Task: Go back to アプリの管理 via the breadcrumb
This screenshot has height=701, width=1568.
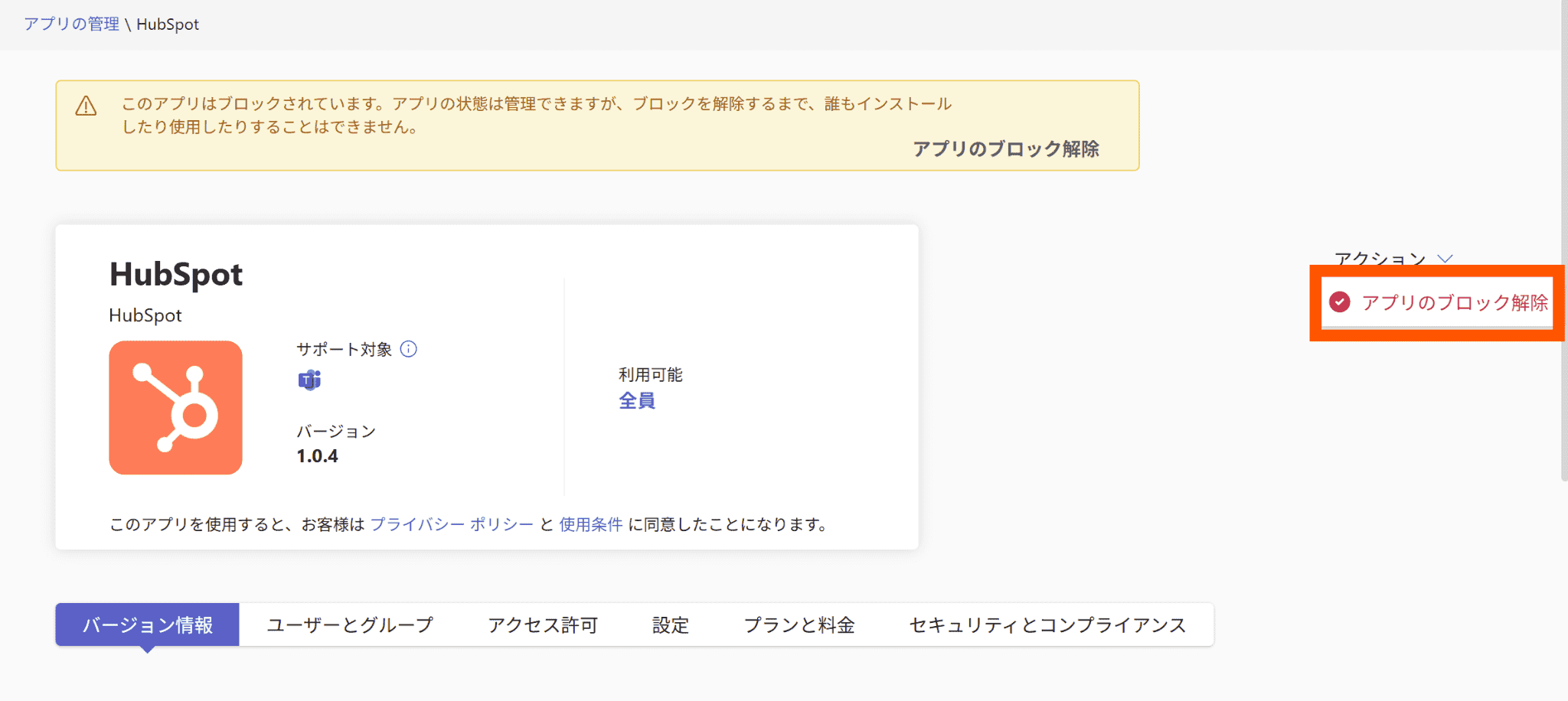Action: point(71,24)
